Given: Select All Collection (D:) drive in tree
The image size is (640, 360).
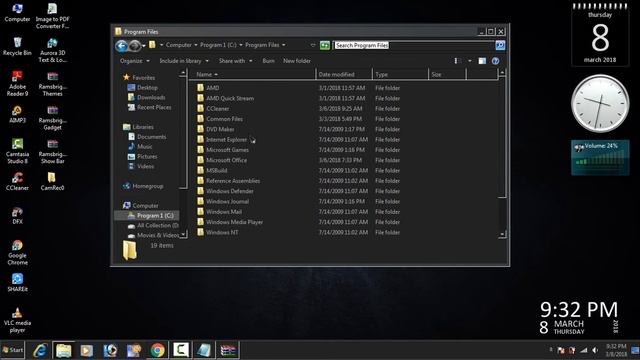Looking at the screenshot, I should (x=153, y=225).
